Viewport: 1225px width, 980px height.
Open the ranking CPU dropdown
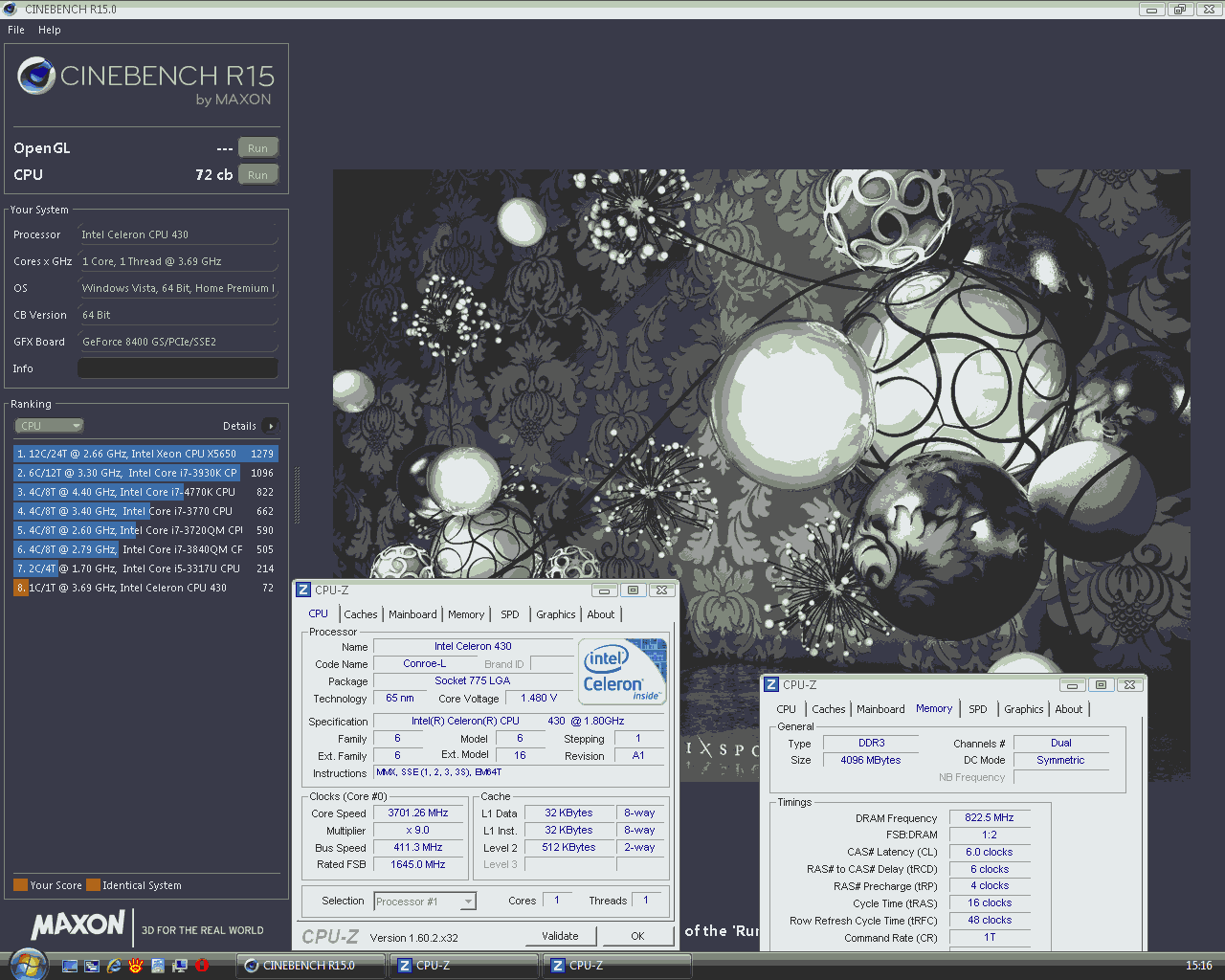[49, 426]
